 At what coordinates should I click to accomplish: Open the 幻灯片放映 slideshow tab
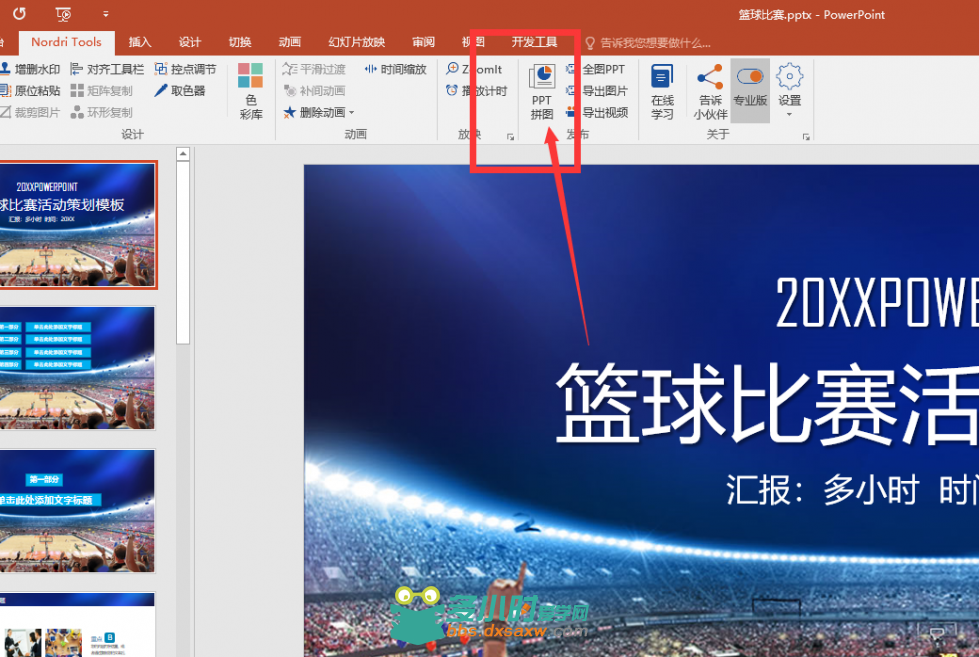click(x=357, y=42)
